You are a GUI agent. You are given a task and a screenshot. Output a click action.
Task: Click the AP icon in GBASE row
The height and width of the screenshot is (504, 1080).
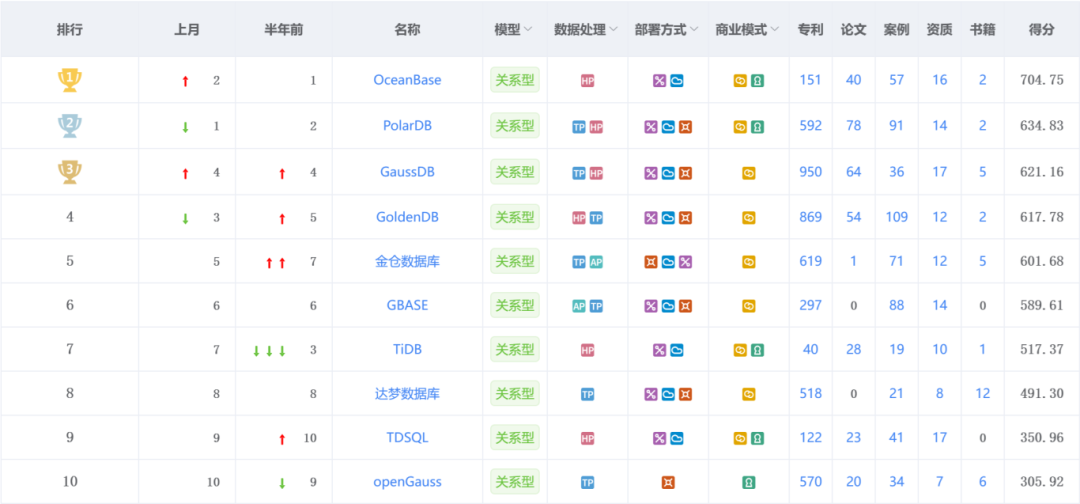click(x=579, y=306)
